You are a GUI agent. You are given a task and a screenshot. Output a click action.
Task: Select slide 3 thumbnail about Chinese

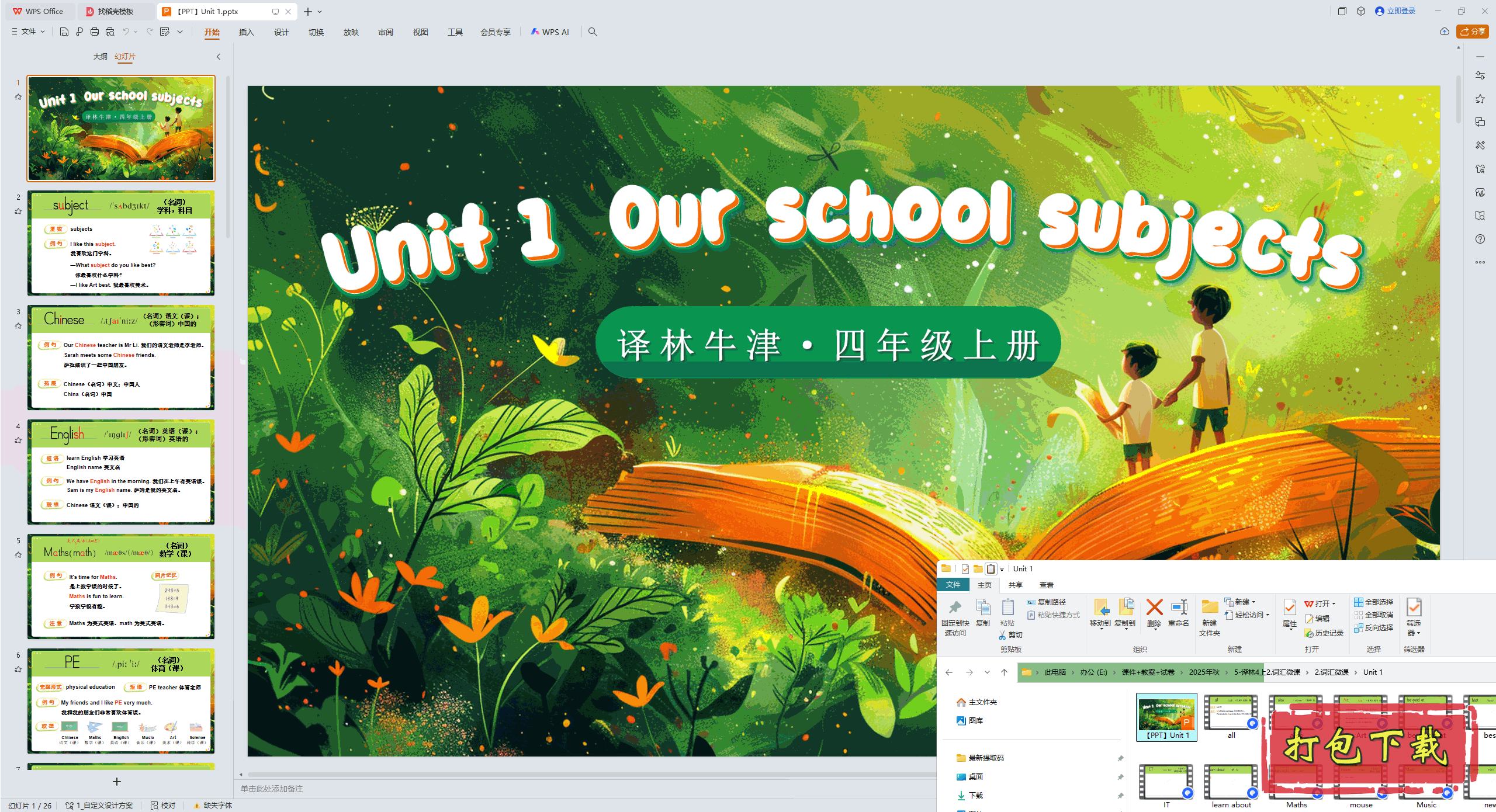pos(121,356)
